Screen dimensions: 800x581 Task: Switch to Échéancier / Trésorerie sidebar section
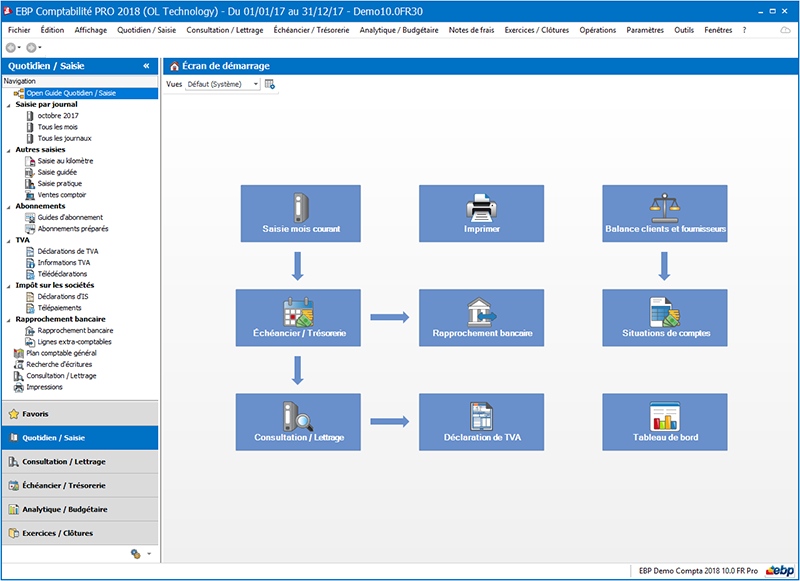click(80, 486)
